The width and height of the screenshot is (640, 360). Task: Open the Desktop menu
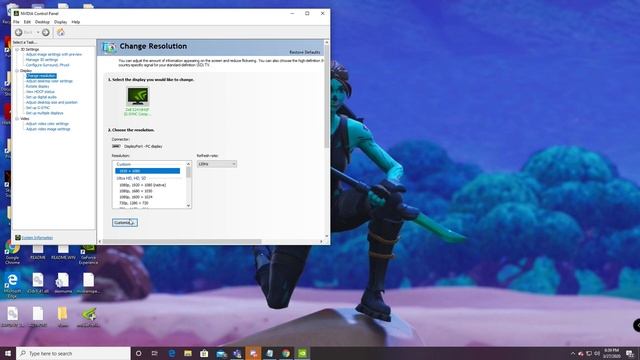(x=42, y=22)
